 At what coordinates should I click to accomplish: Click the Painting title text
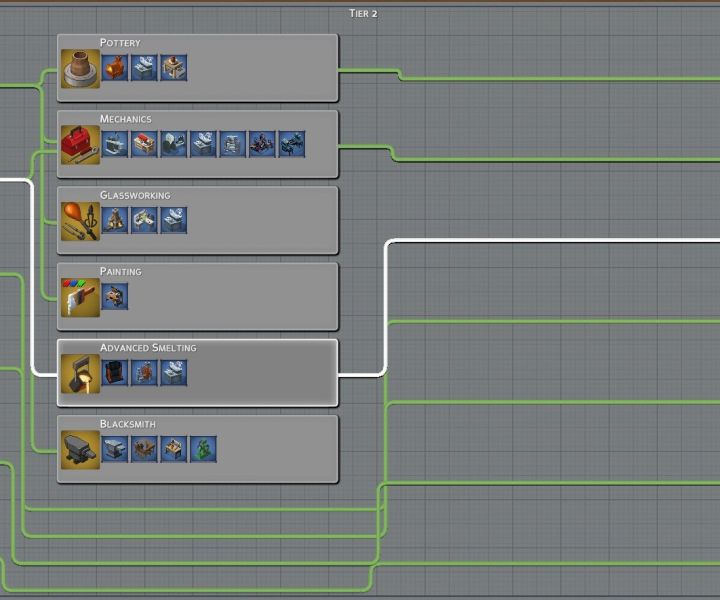pos(121,271)
